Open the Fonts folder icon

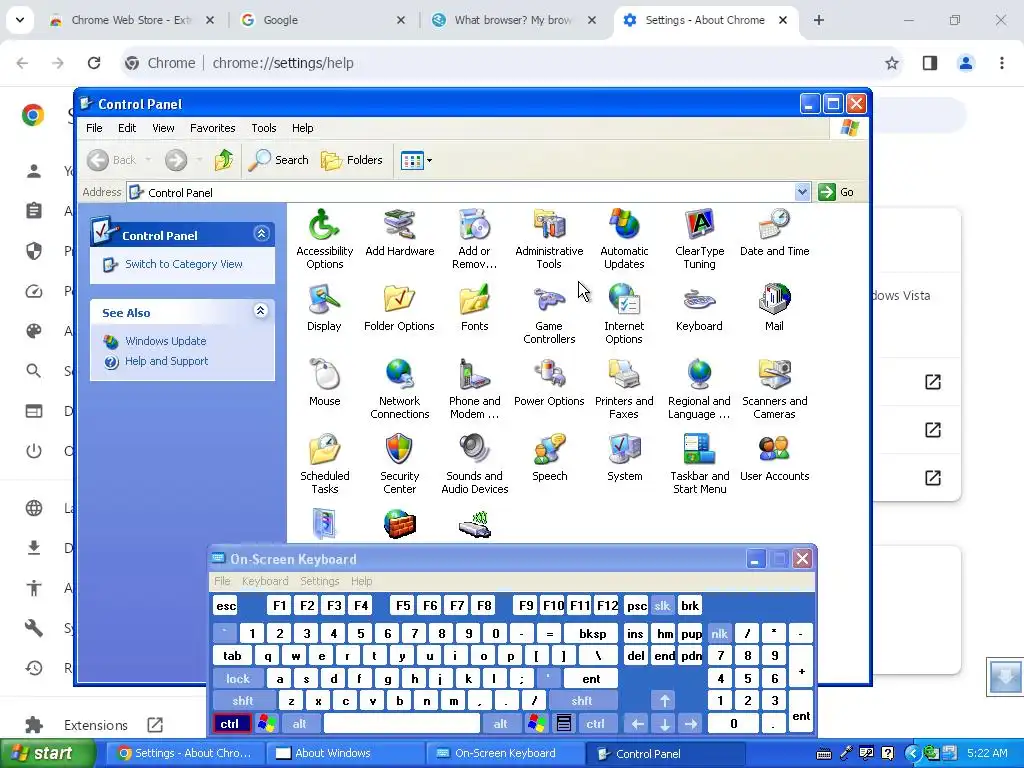click(474, 308)
